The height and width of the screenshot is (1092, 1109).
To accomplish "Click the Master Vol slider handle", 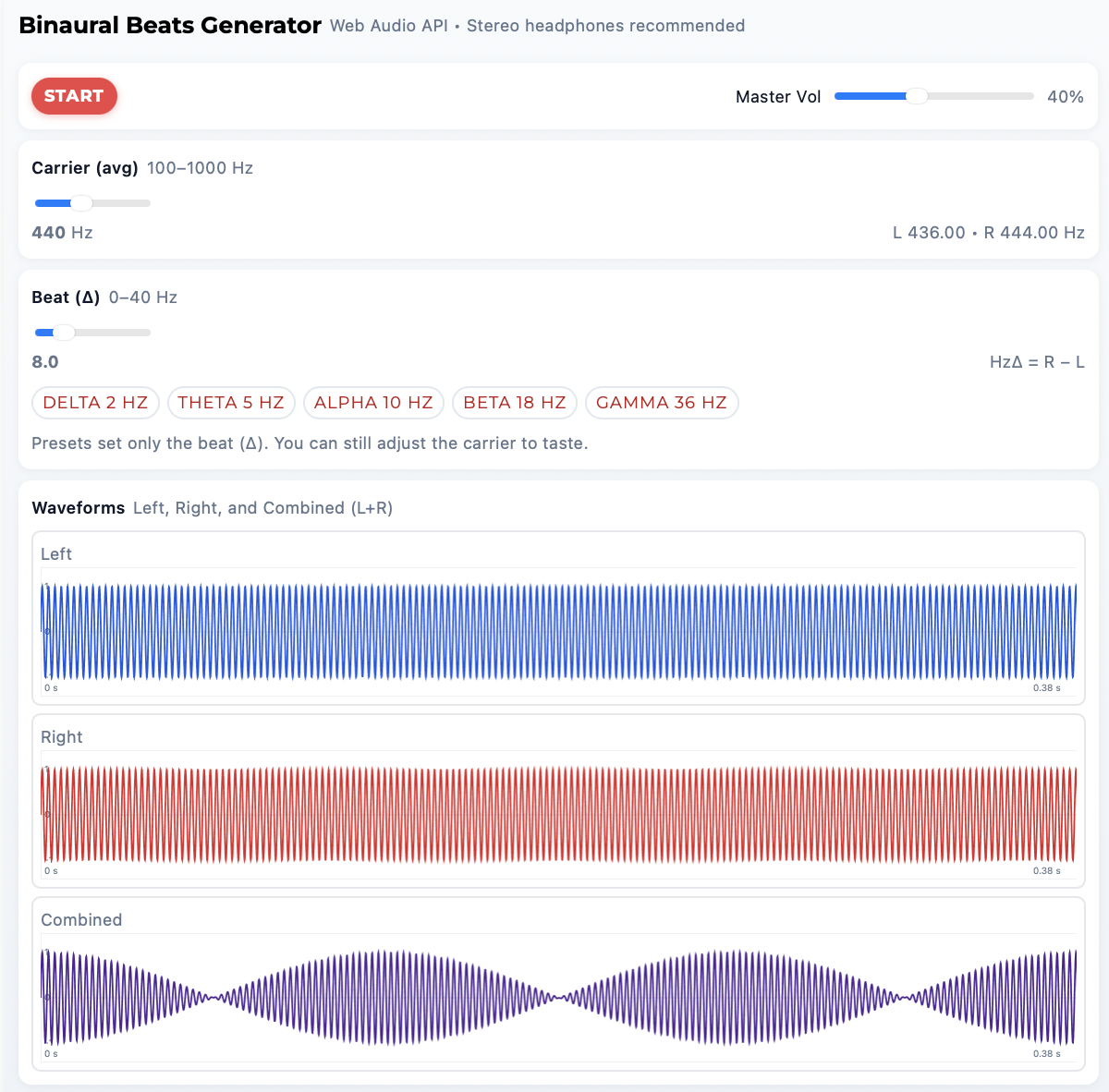I will (x=916, y=96).
